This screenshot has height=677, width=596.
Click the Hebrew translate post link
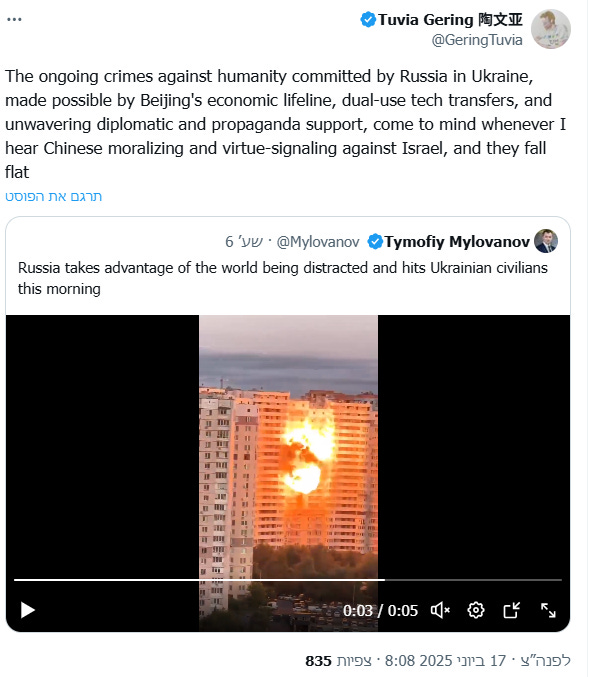54,196
